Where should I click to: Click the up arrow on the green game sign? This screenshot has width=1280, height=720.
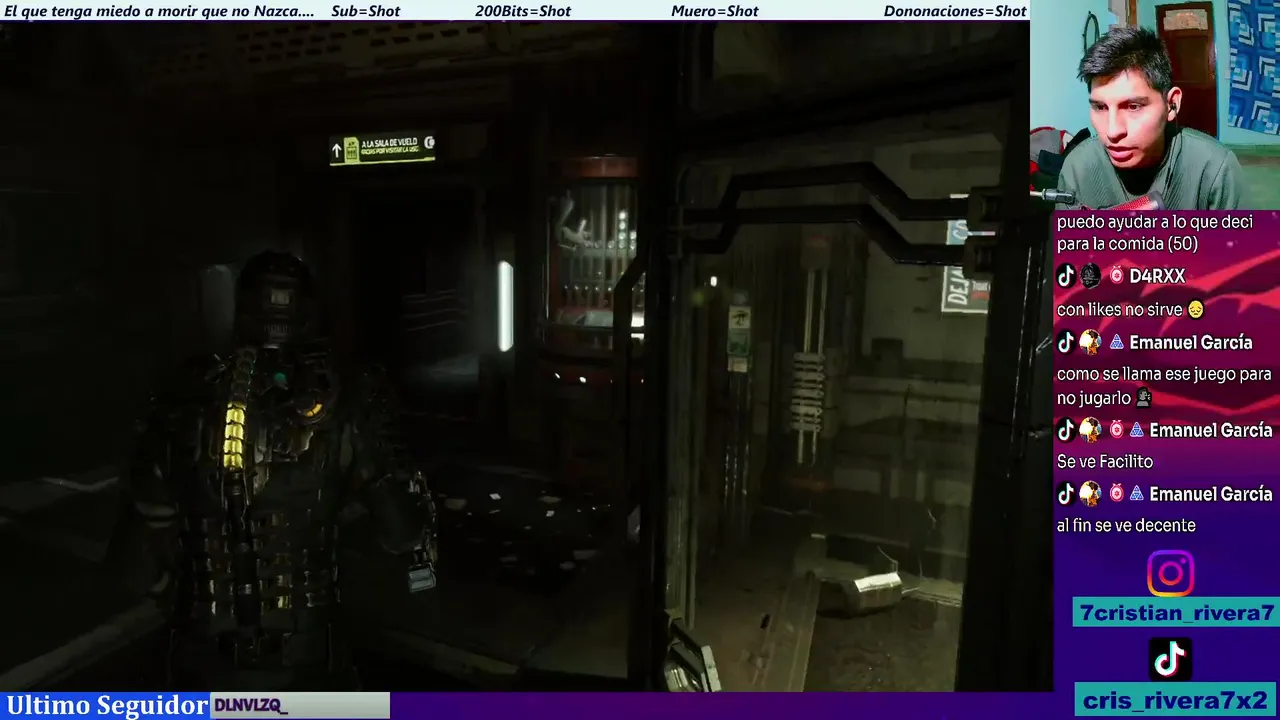(337, 151)
